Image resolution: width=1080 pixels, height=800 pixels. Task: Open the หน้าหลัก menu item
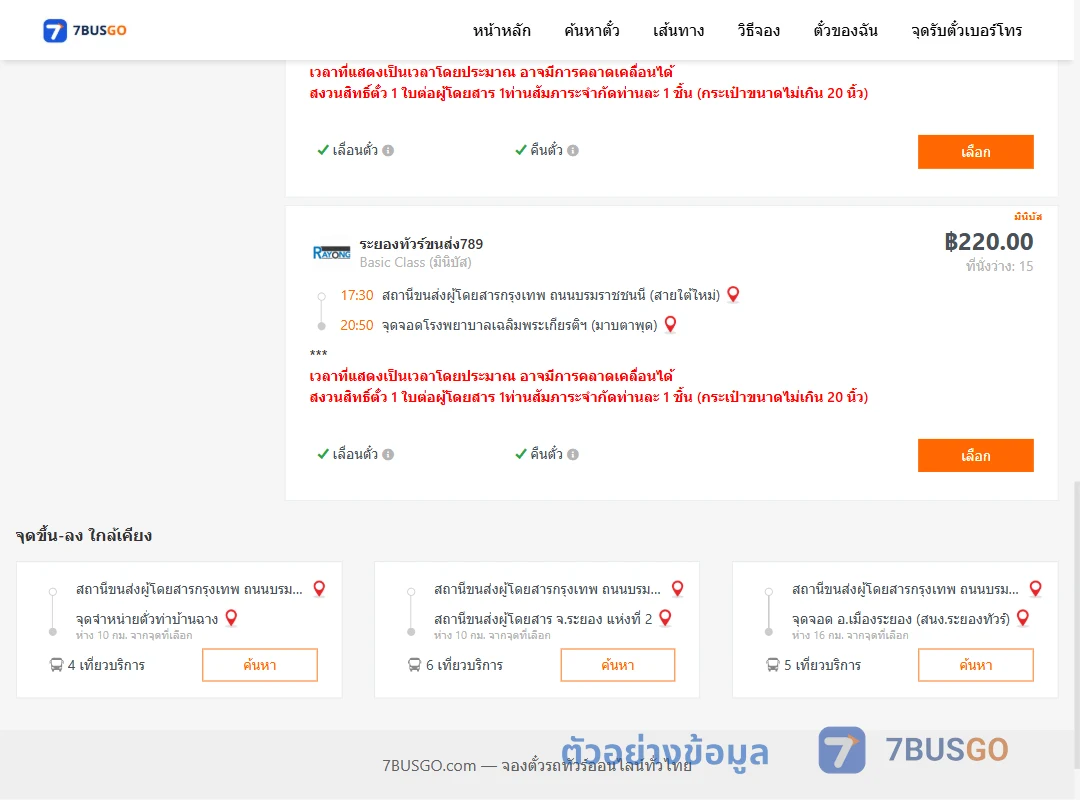(501, 30)
